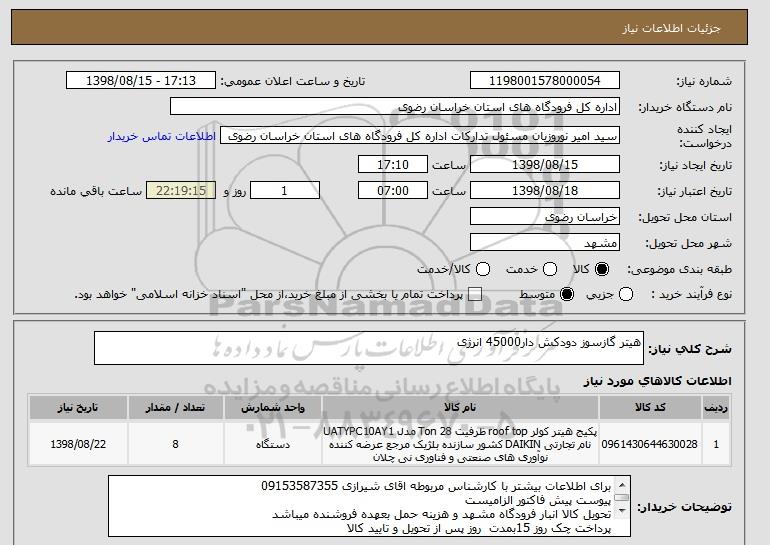Image resolution: width=770 pixels, height=545 pixels.
Task: Click the کد کالا column header
Action: 650,408
